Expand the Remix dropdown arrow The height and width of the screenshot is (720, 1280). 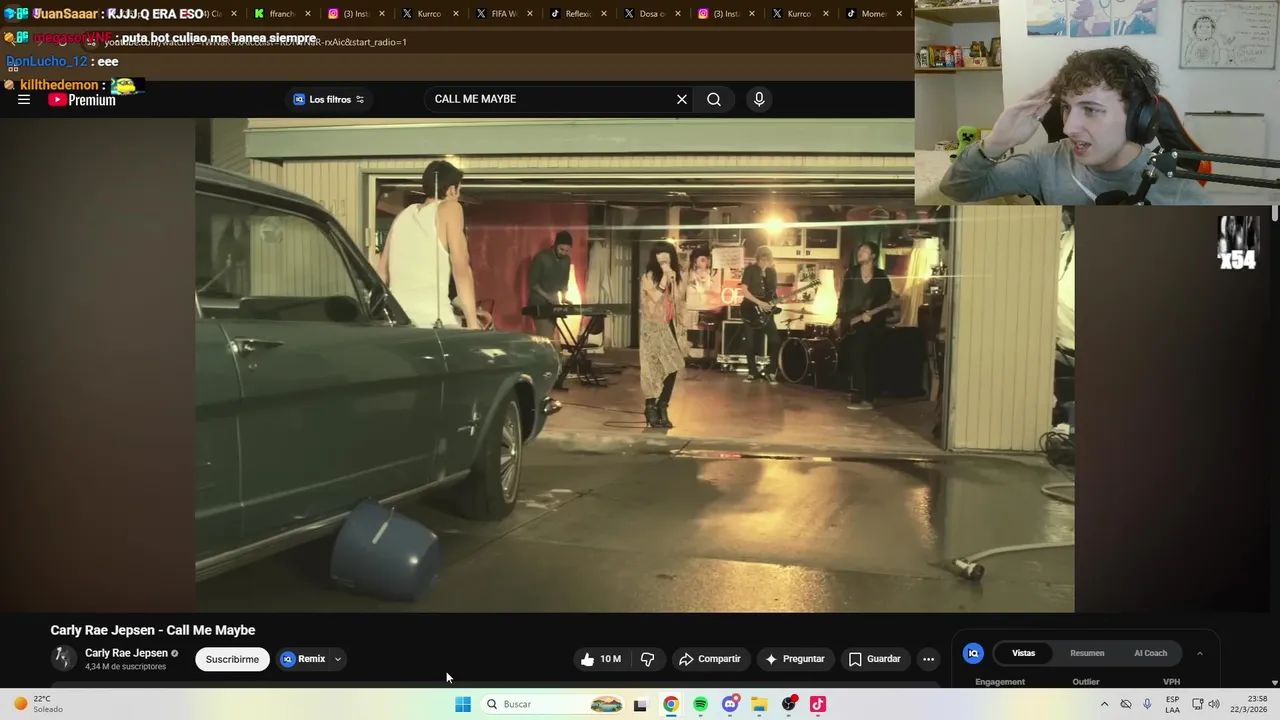(x=338, y=659)
